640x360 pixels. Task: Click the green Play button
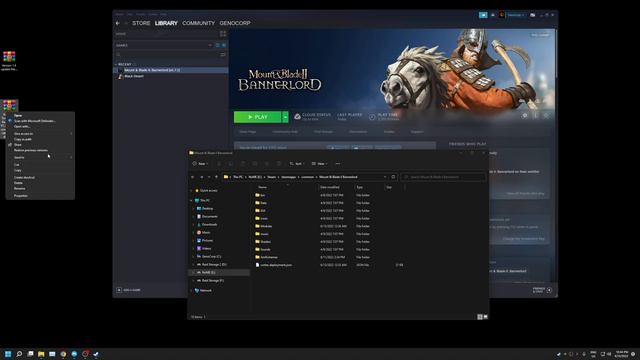[x=258, y=117]
